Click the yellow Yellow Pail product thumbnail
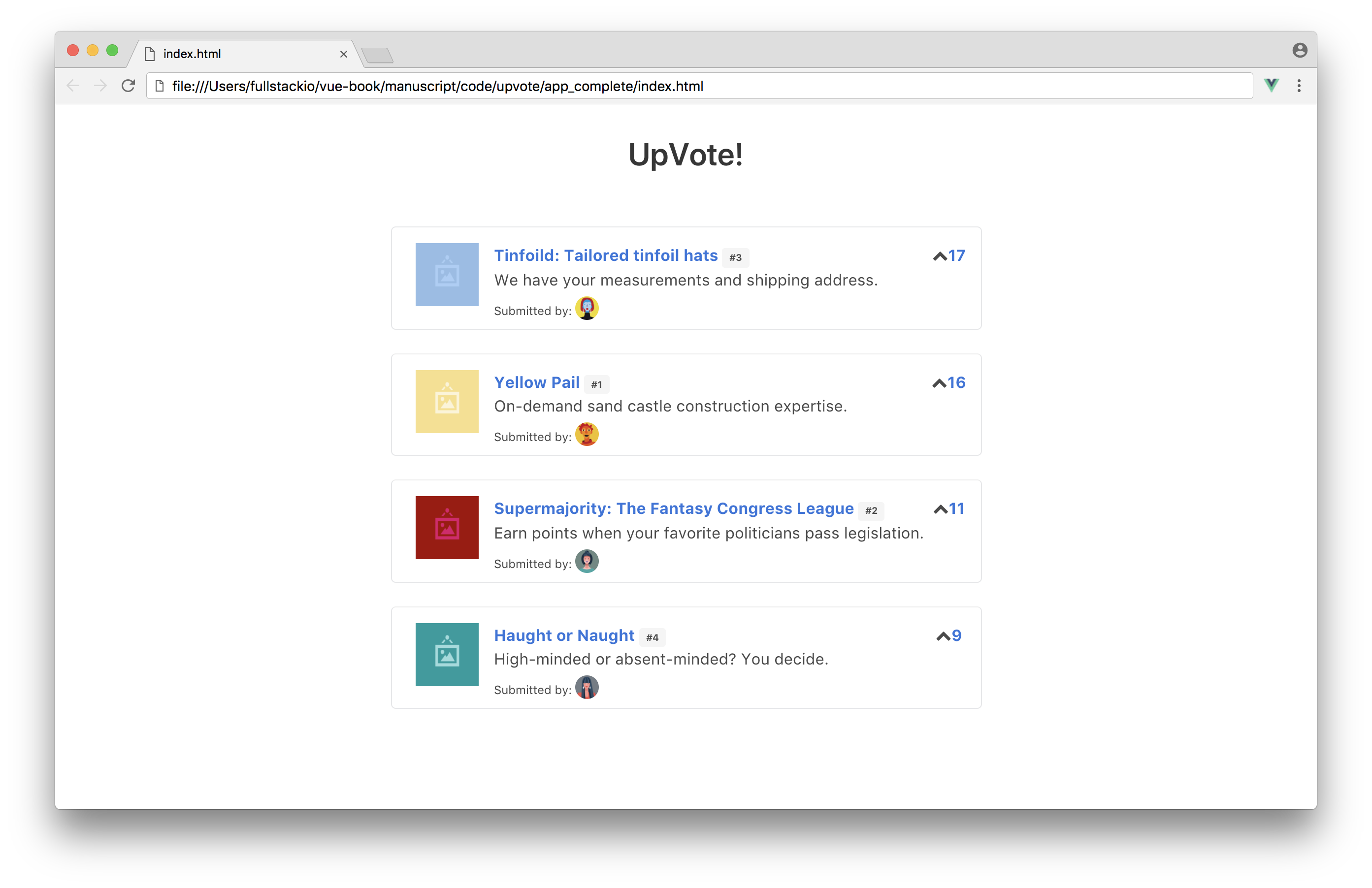1372x888 pixels. [x=447, y=401]
